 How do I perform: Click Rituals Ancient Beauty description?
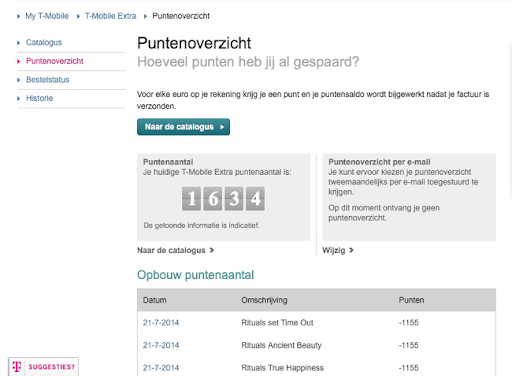point(281,345)
